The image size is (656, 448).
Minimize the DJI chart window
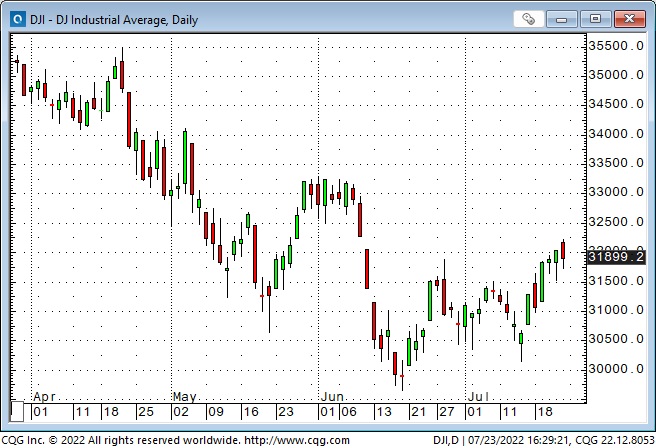point(561,19)
